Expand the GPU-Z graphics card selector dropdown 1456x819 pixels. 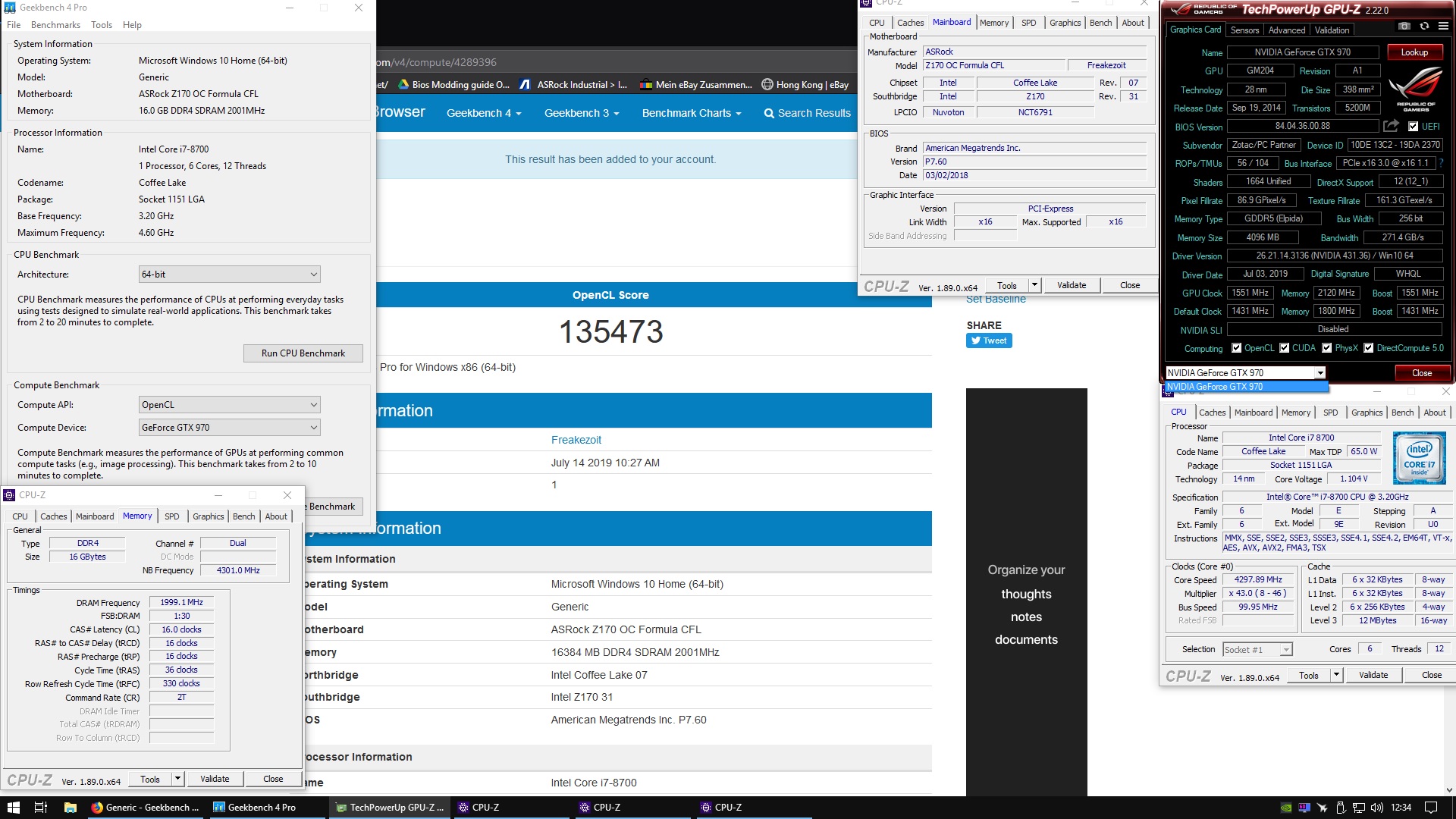pyautogui.click(x=1319, y=372)
